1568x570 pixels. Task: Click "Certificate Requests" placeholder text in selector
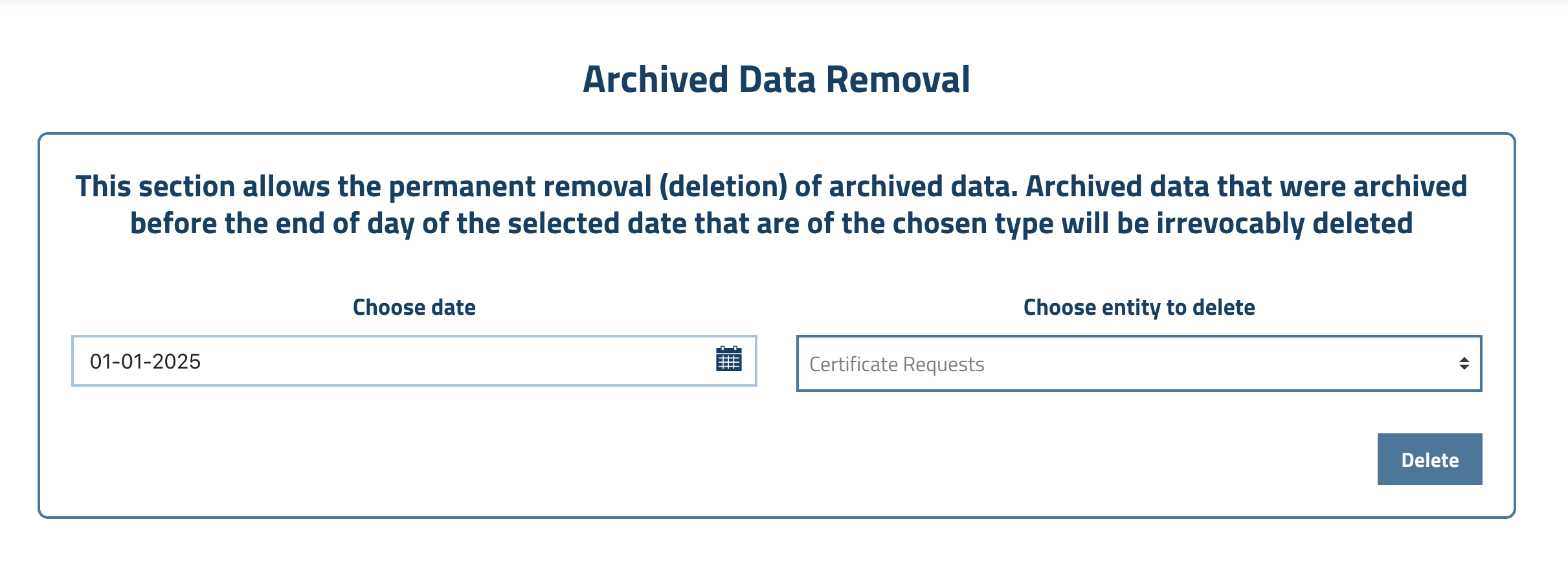click(x=897, y=365)
